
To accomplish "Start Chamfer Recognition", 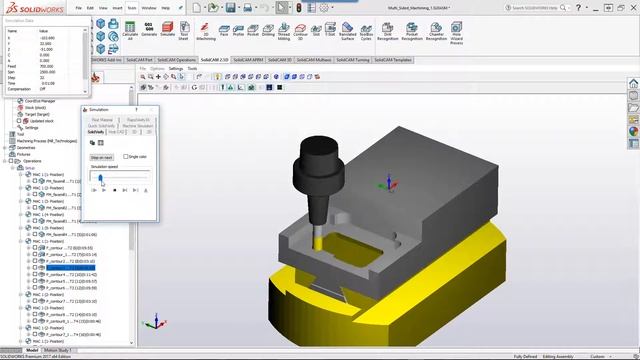I will pos(436,31).
